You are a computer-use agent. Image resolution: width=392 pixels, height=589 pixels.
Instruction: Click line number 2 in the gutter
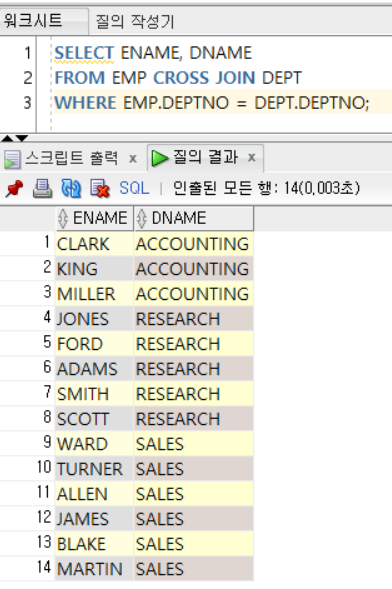pyautogui.click(x=27, y=78)
